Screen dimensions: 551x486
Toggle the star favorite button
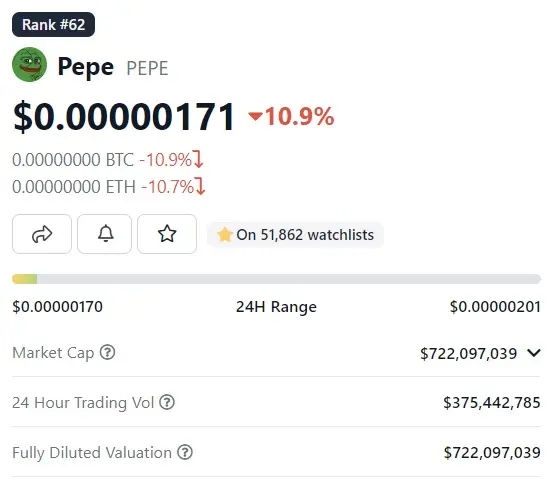(x=167, y=234)
